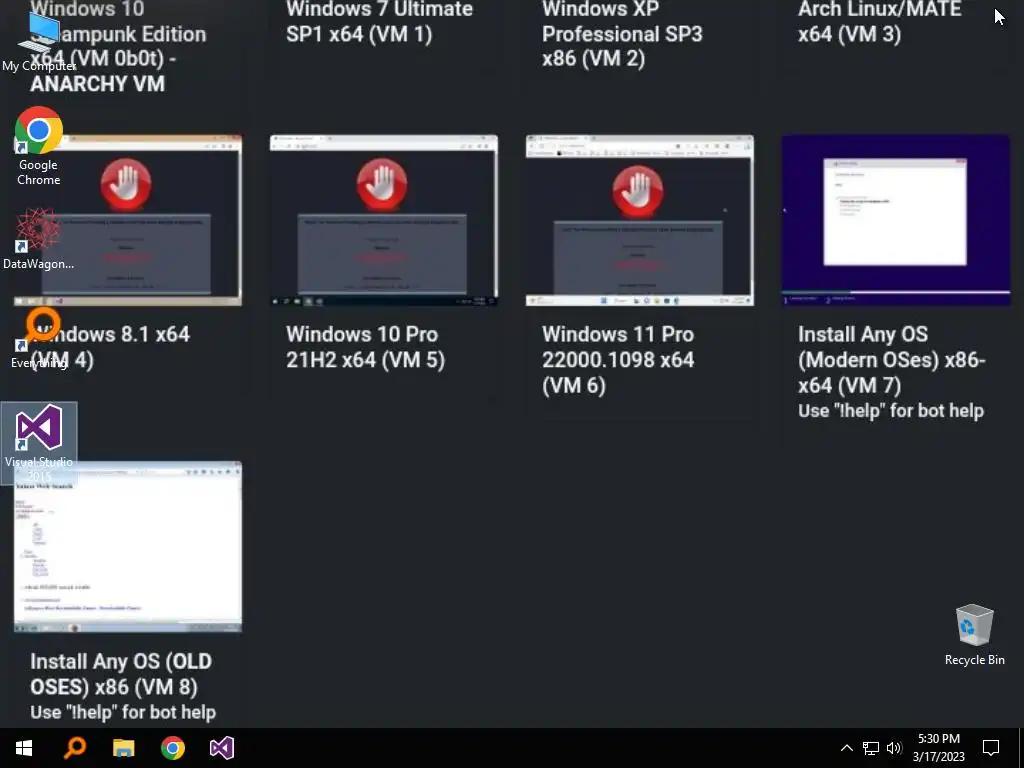Open the volume control tray icon

894,748
